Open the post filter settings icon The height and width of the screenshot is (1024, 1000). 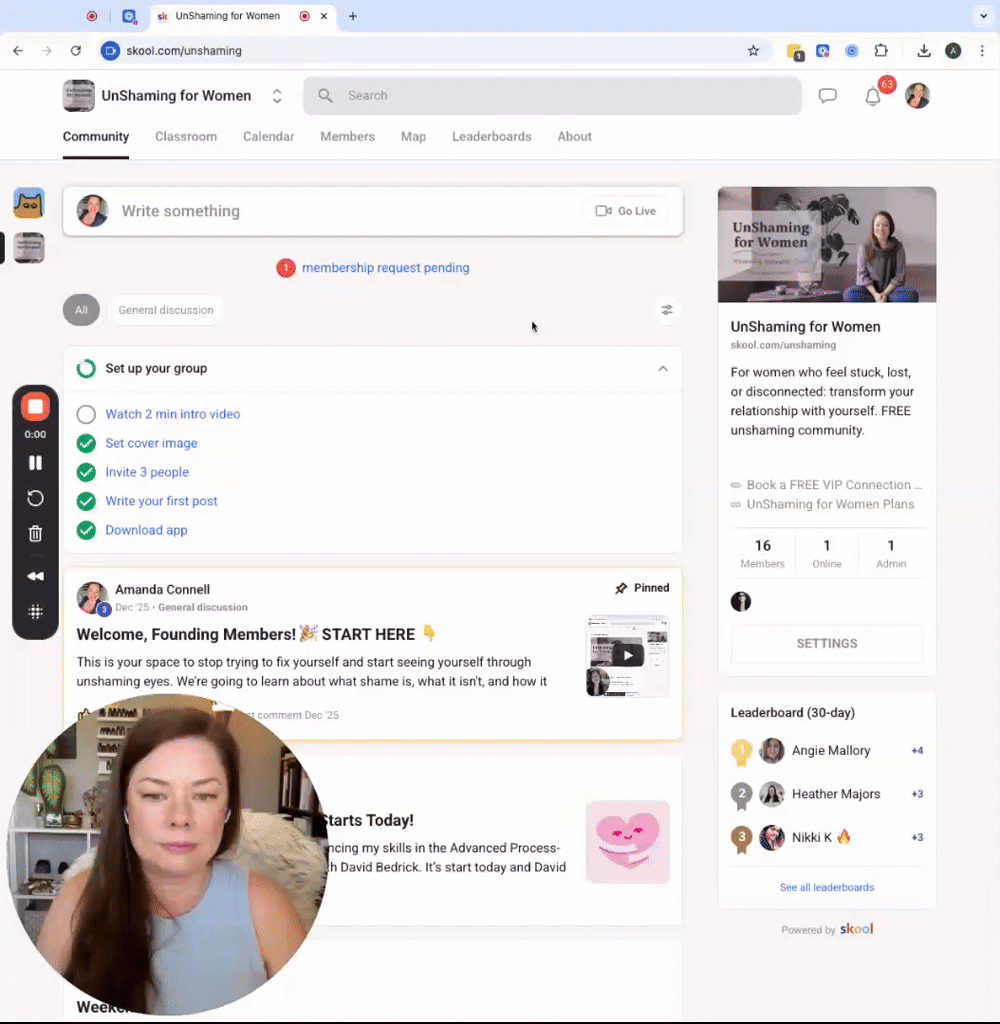point(667,310)
